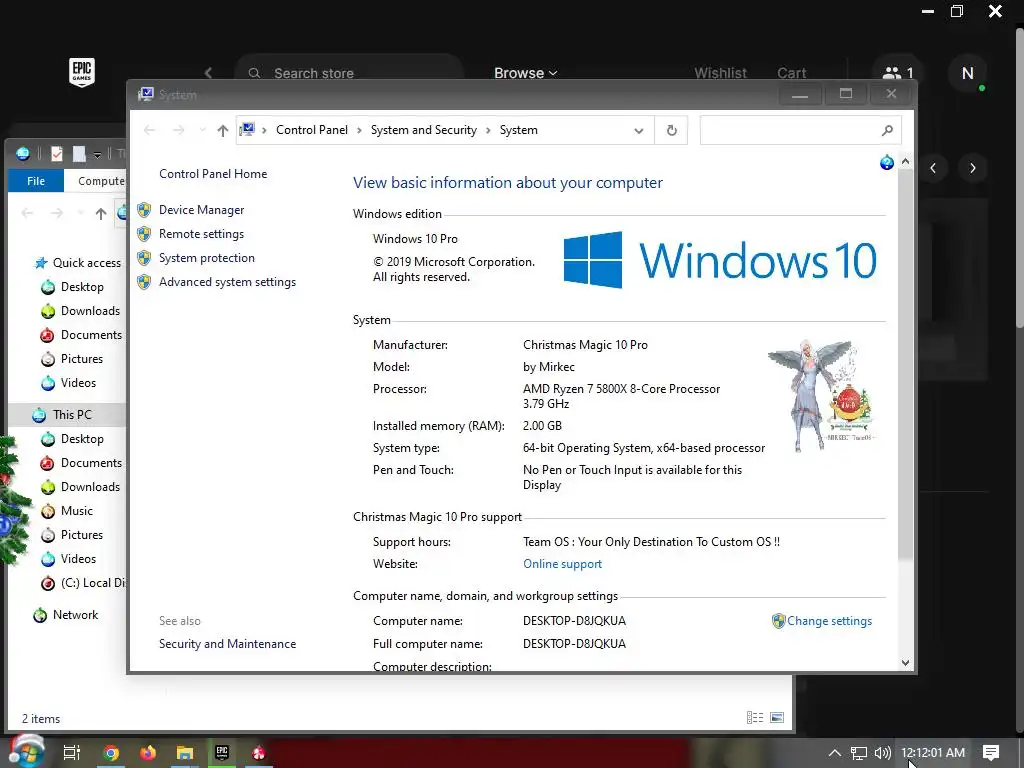Select Pictures under Quick access
Screen dimensions: 1024x768
82,359
